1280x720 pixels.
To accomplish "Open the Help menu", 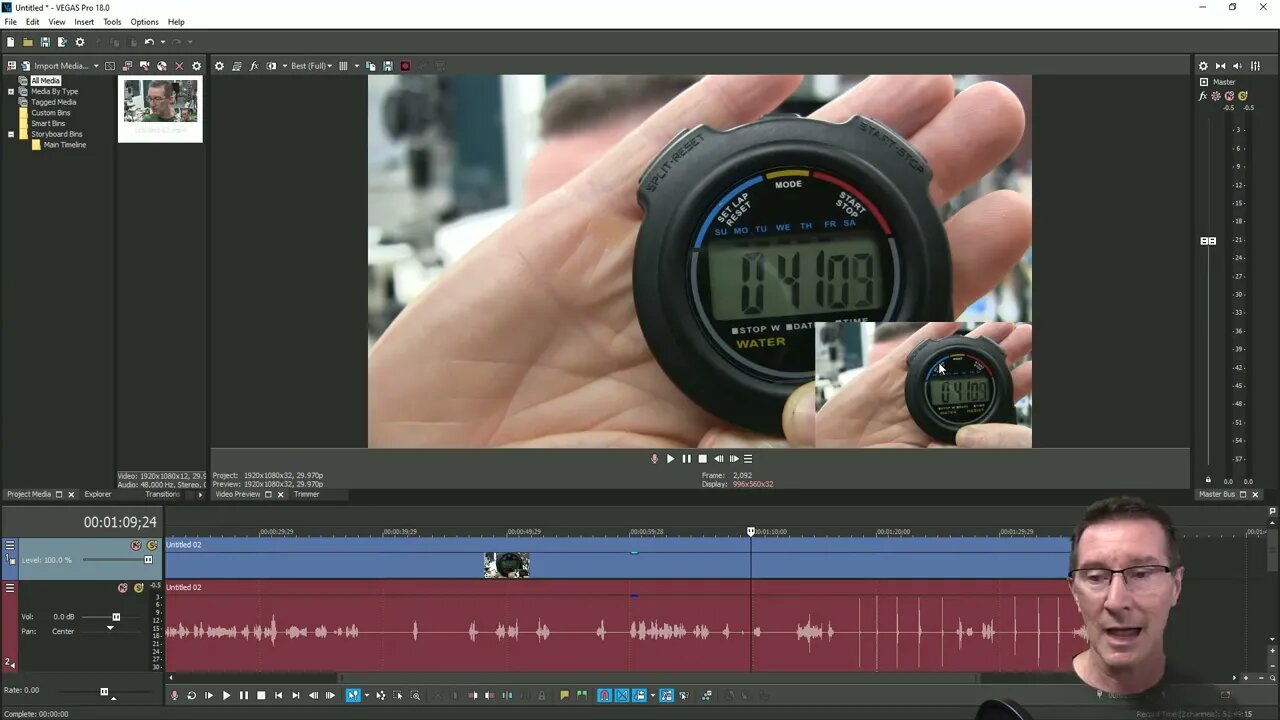I will pyautogui.click(x=176, y=22).
